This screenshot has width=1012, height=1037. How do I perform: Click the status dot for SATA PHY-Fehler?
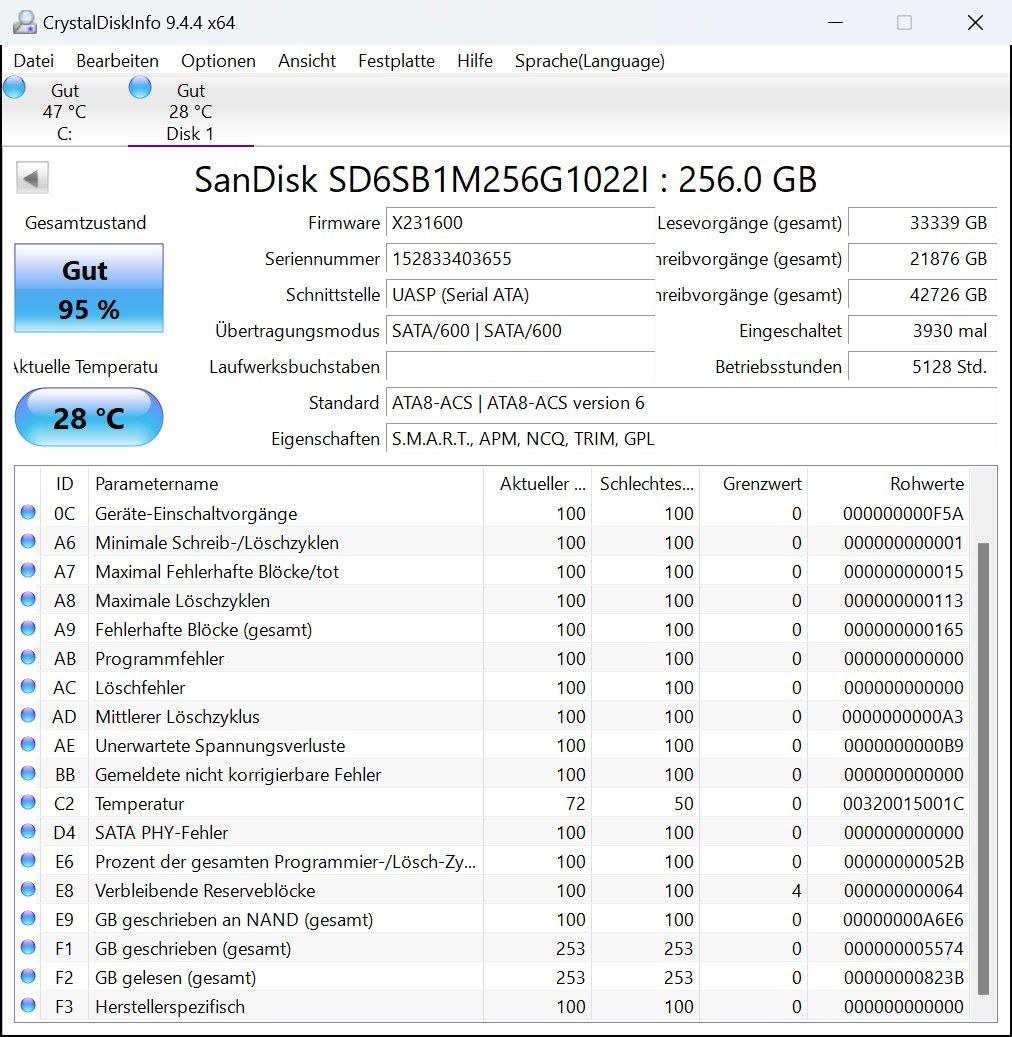(28, 831)
